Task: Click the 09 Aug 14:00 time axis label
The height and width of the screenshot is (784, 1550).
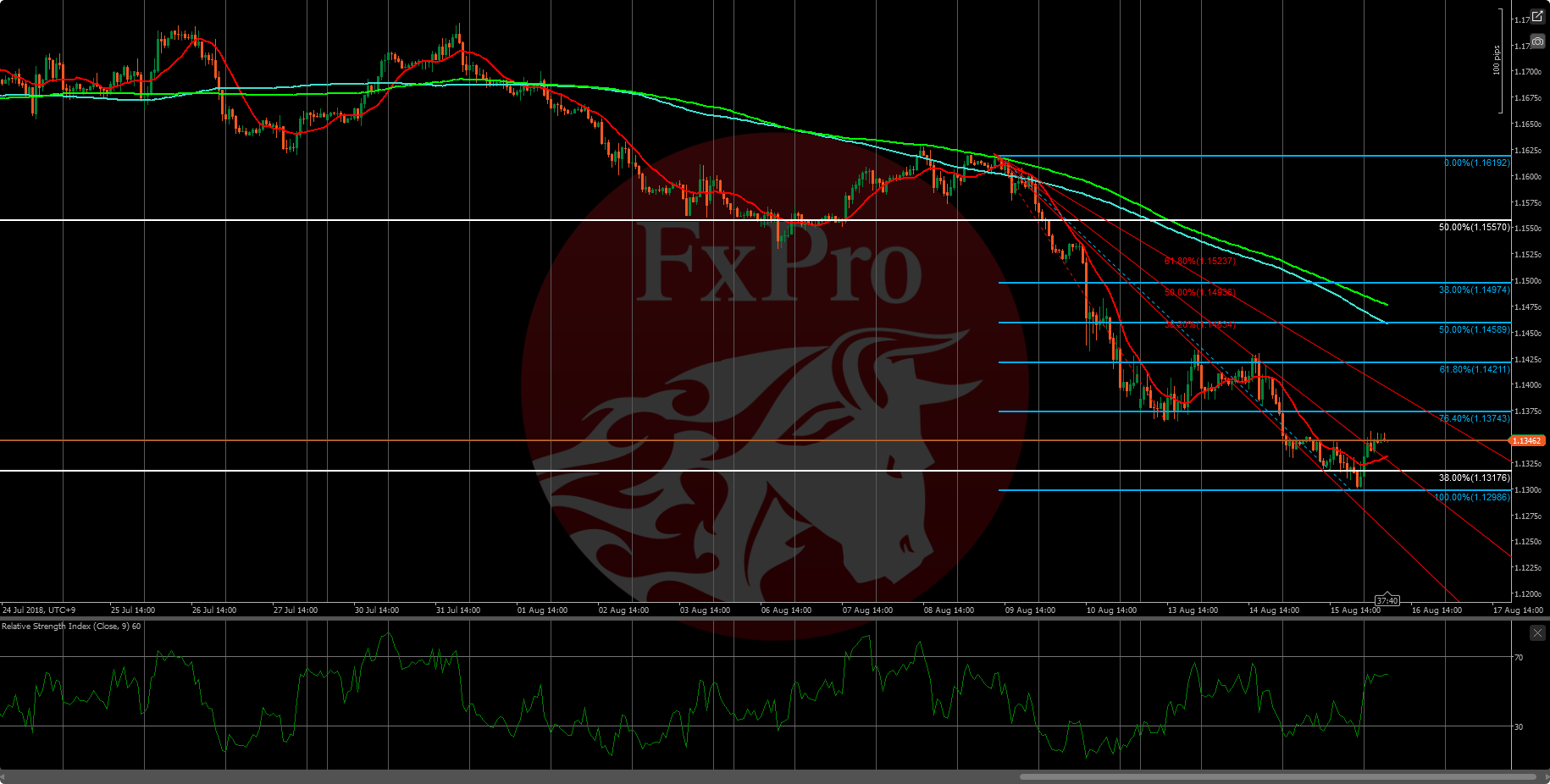Action: tap(1030, 610)
